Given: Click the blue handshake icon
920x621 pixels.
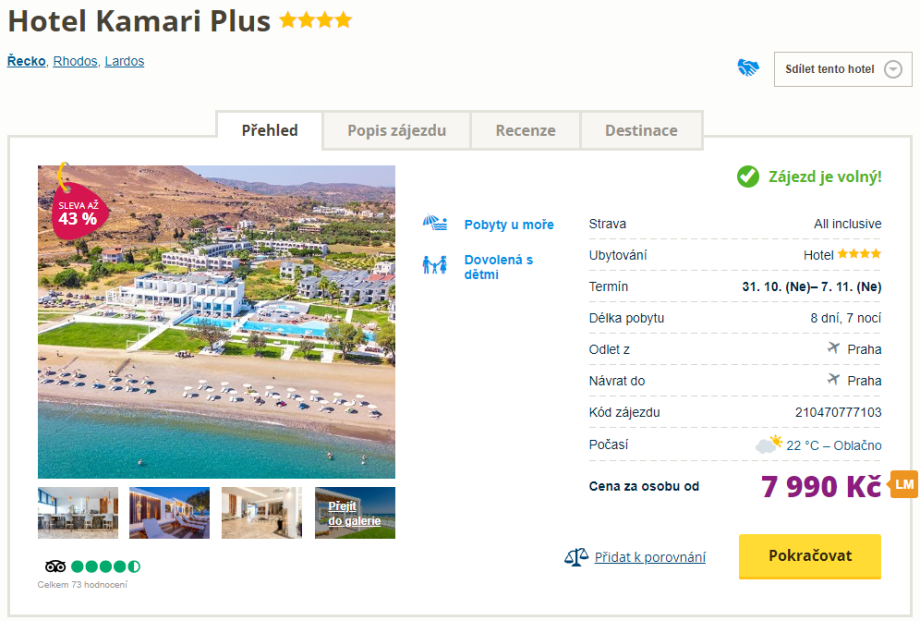Looking at the screenshot, I should pos(748,68).
